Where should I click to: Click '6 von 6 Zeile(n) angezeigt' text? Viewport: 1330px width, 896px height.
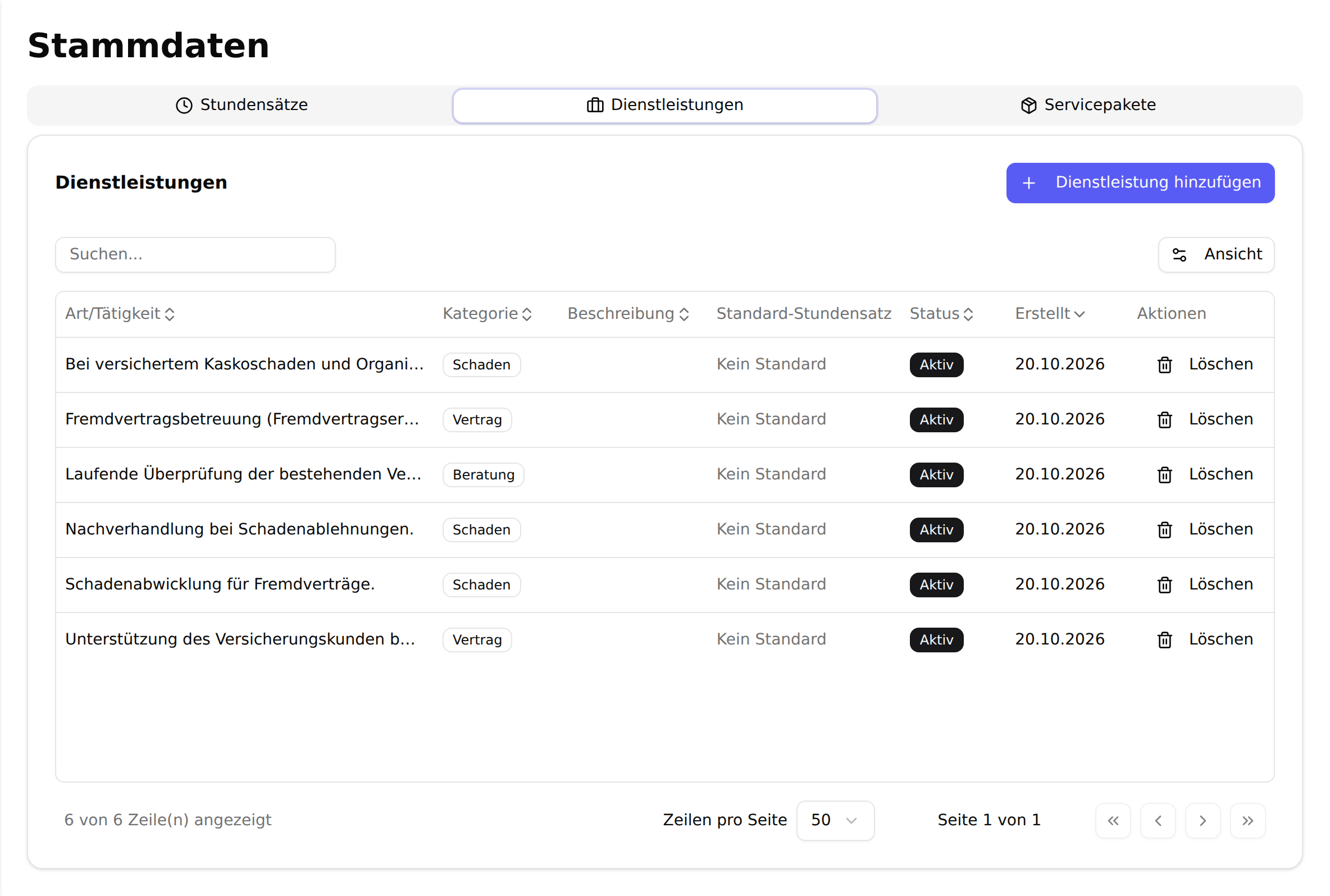pyautogui.click(x=168, y=820)
